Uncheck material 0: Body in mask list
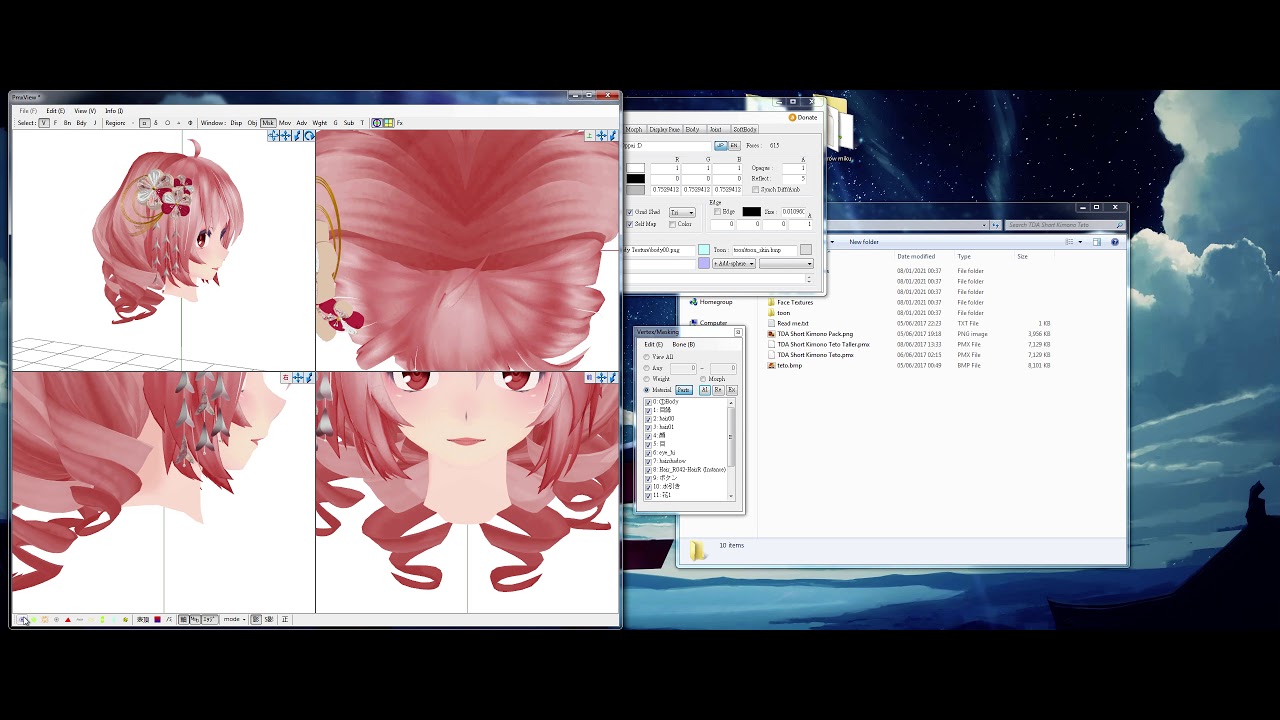This screenshot has height=720, width=1280. click(648, 402)
